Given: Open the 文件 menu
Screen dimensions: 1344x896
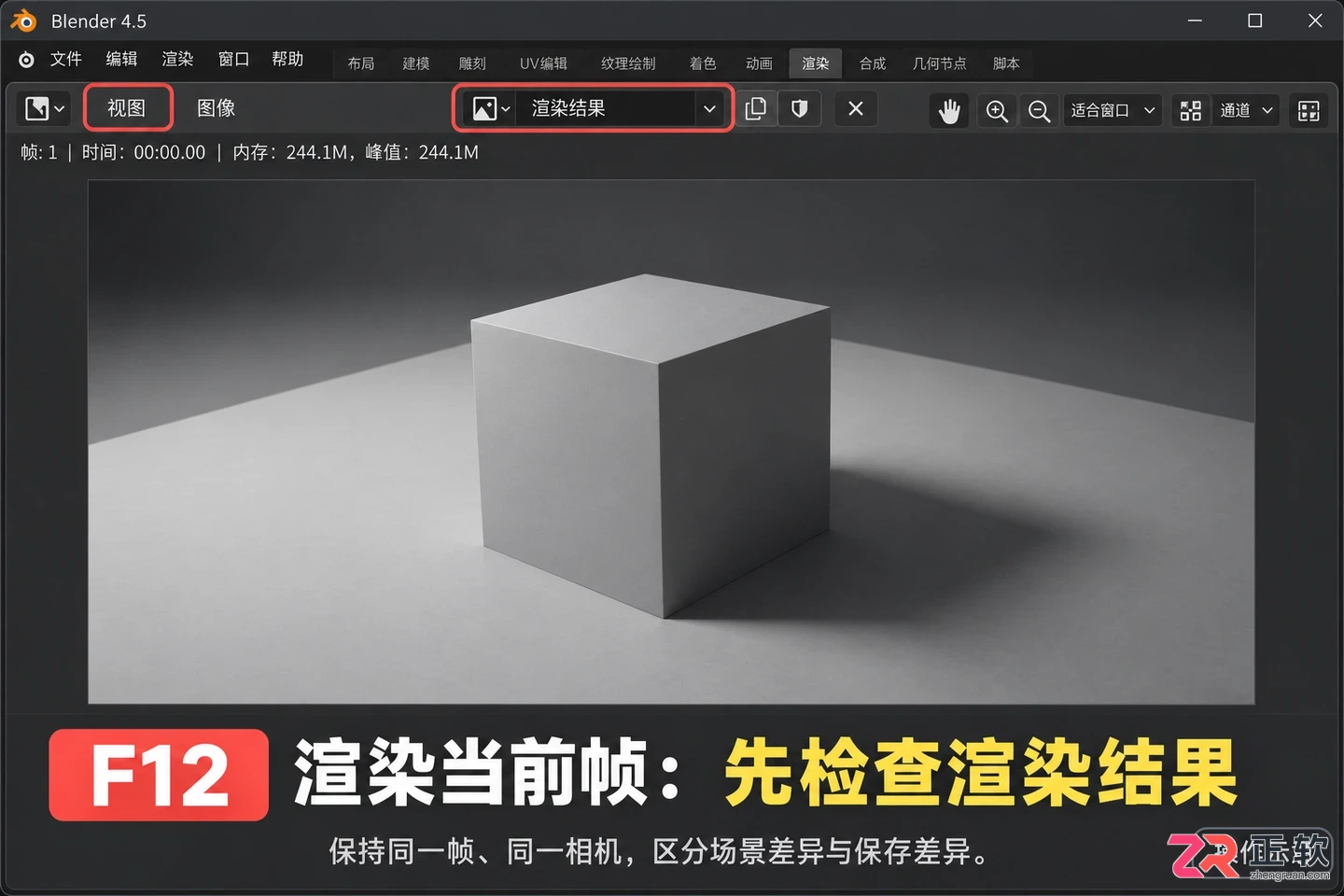Looking at the screenshot, I should point(66,60).
